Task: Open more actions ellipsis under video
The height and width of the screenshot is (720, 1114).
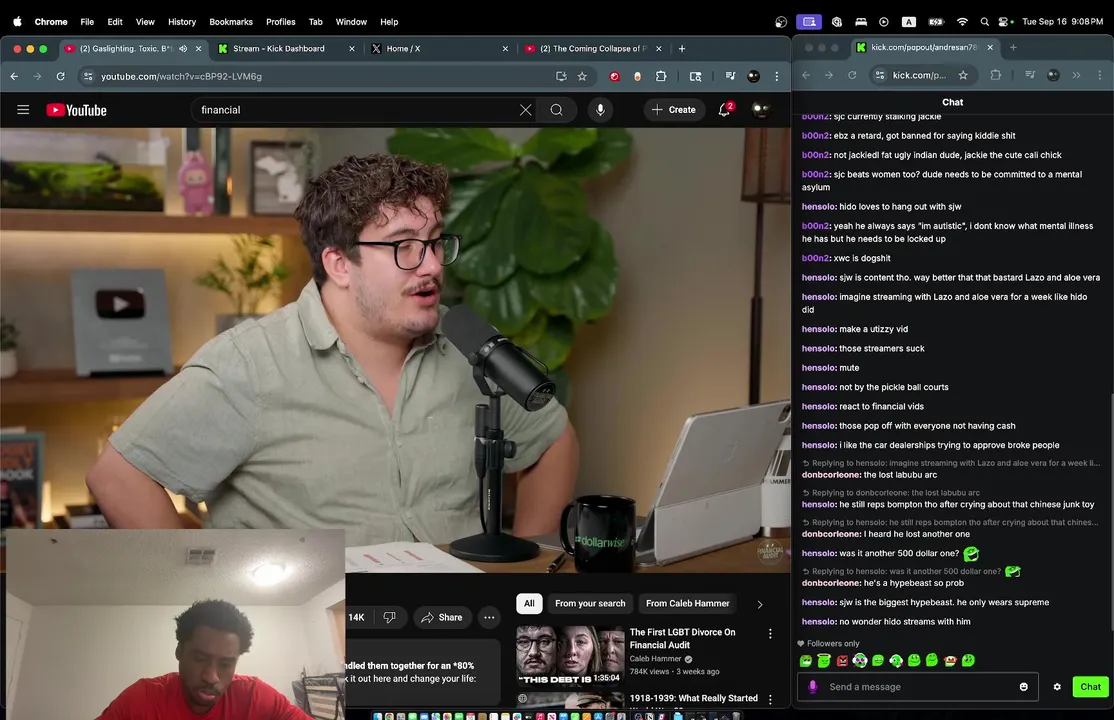Action: 490,617
